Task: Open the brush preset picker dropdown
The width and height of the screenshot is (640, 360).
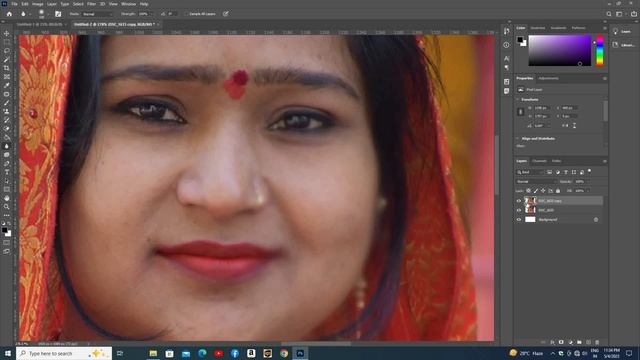Action: pyautogui.click(x=49, y=14)
